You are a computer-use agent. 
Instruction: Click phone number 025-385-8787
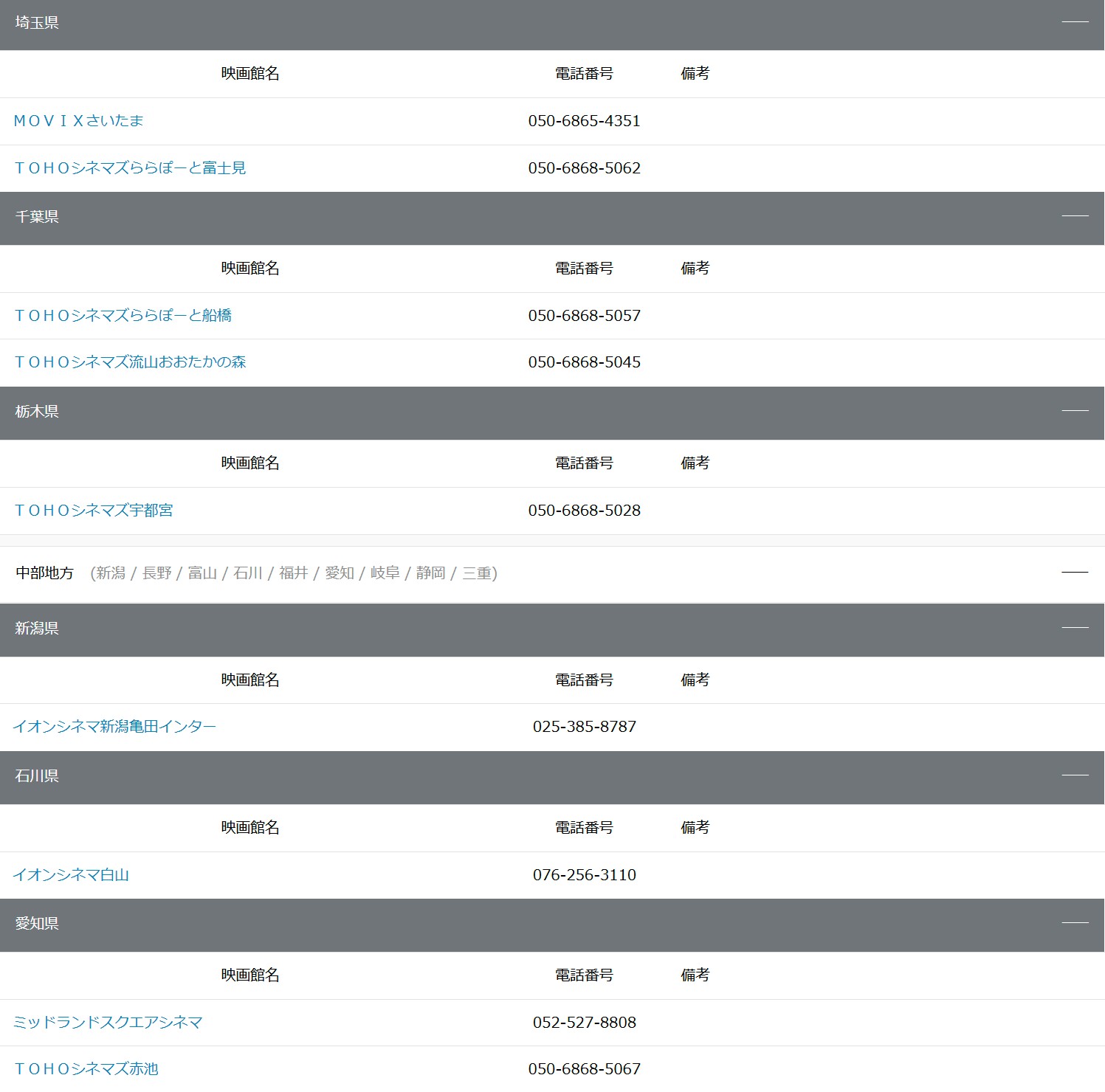(584, 727)
